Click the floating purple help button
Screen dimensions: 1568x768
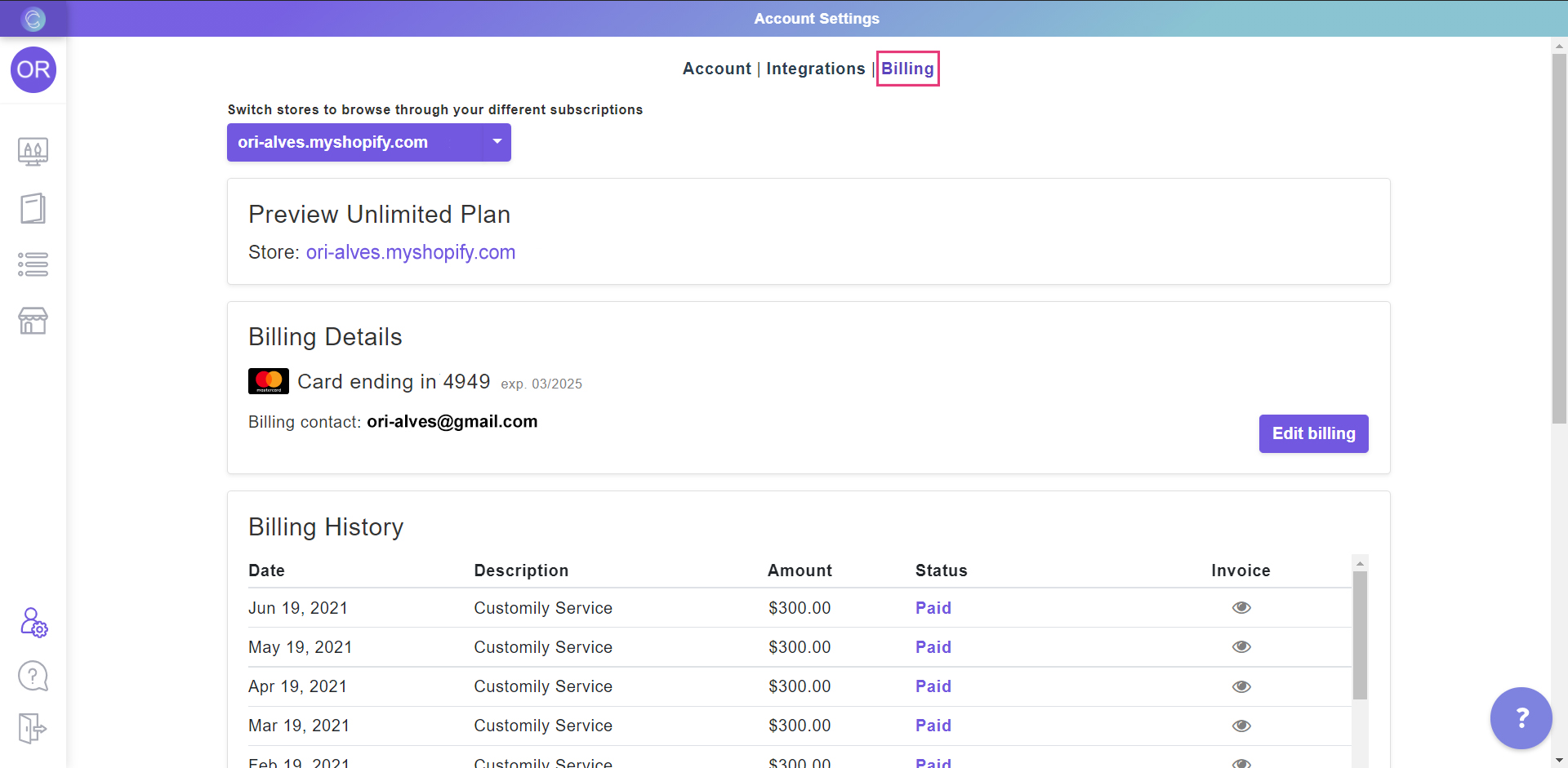point(1521,718)
